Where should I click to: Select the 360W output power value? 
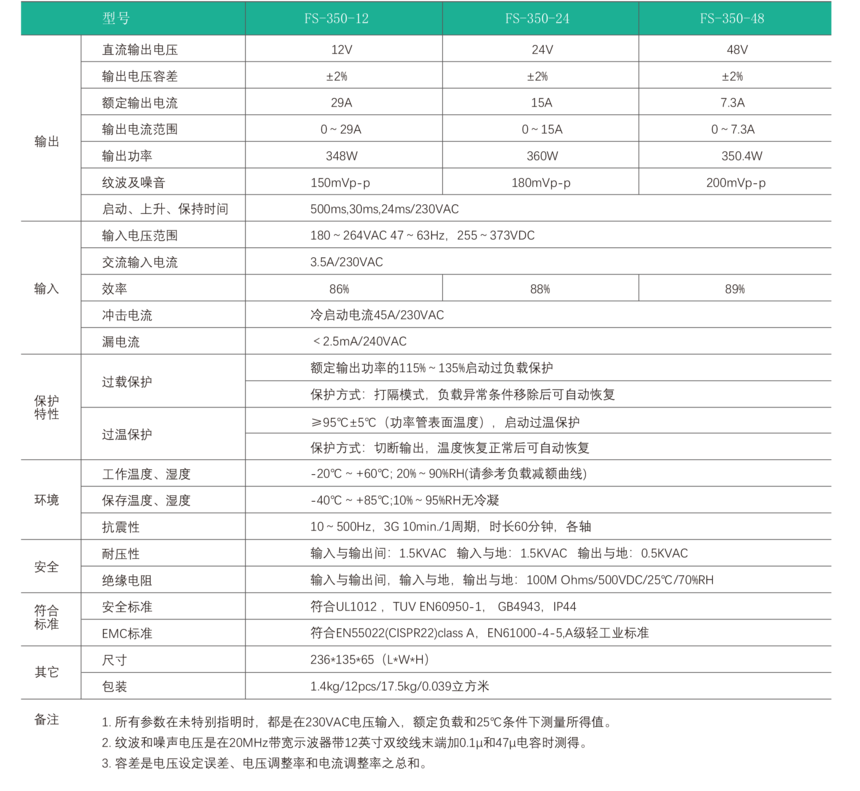[x=542, y=156]
